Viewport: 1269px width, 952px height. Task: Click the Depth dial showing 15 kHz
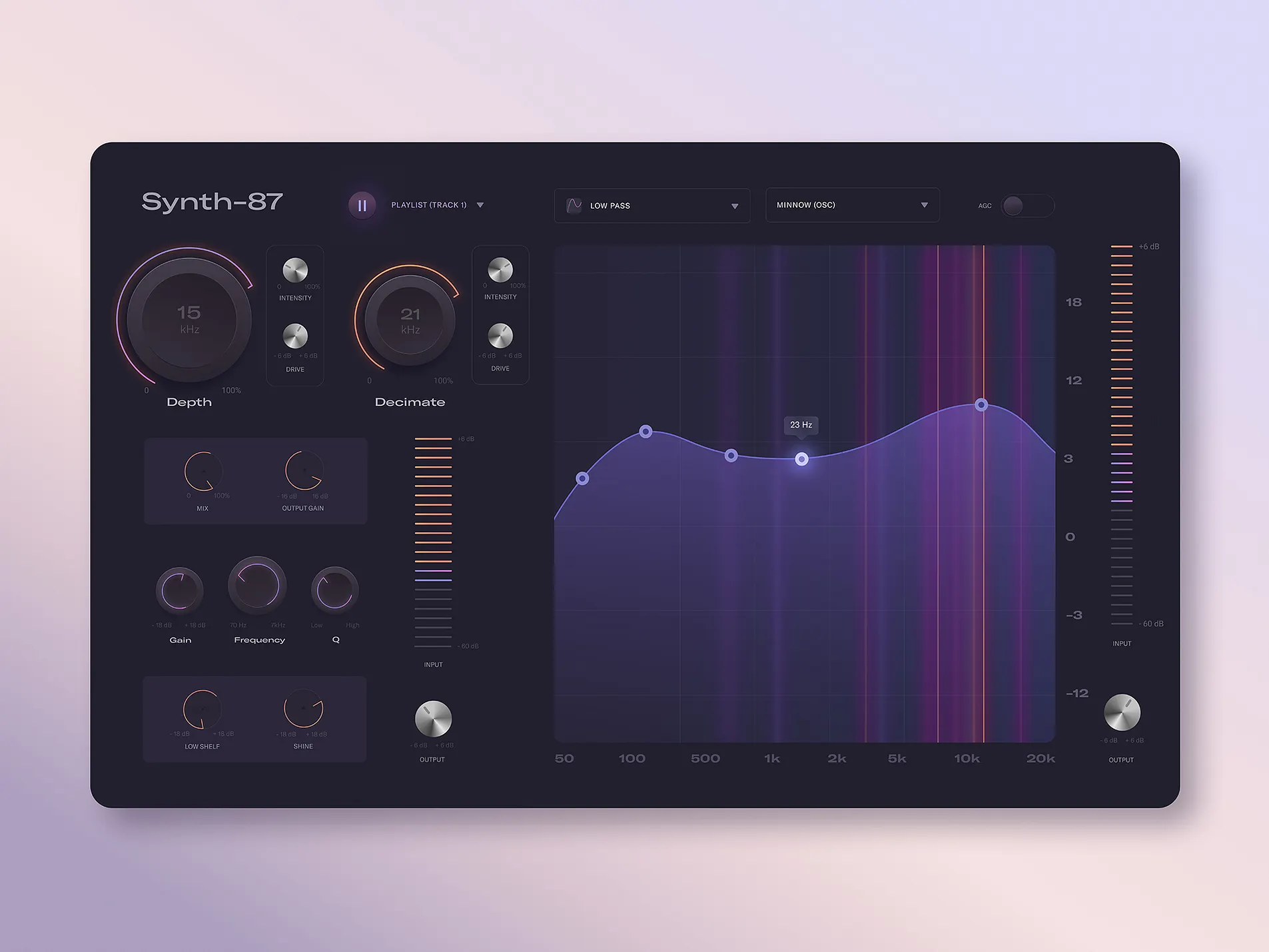[x=189, y=320]
